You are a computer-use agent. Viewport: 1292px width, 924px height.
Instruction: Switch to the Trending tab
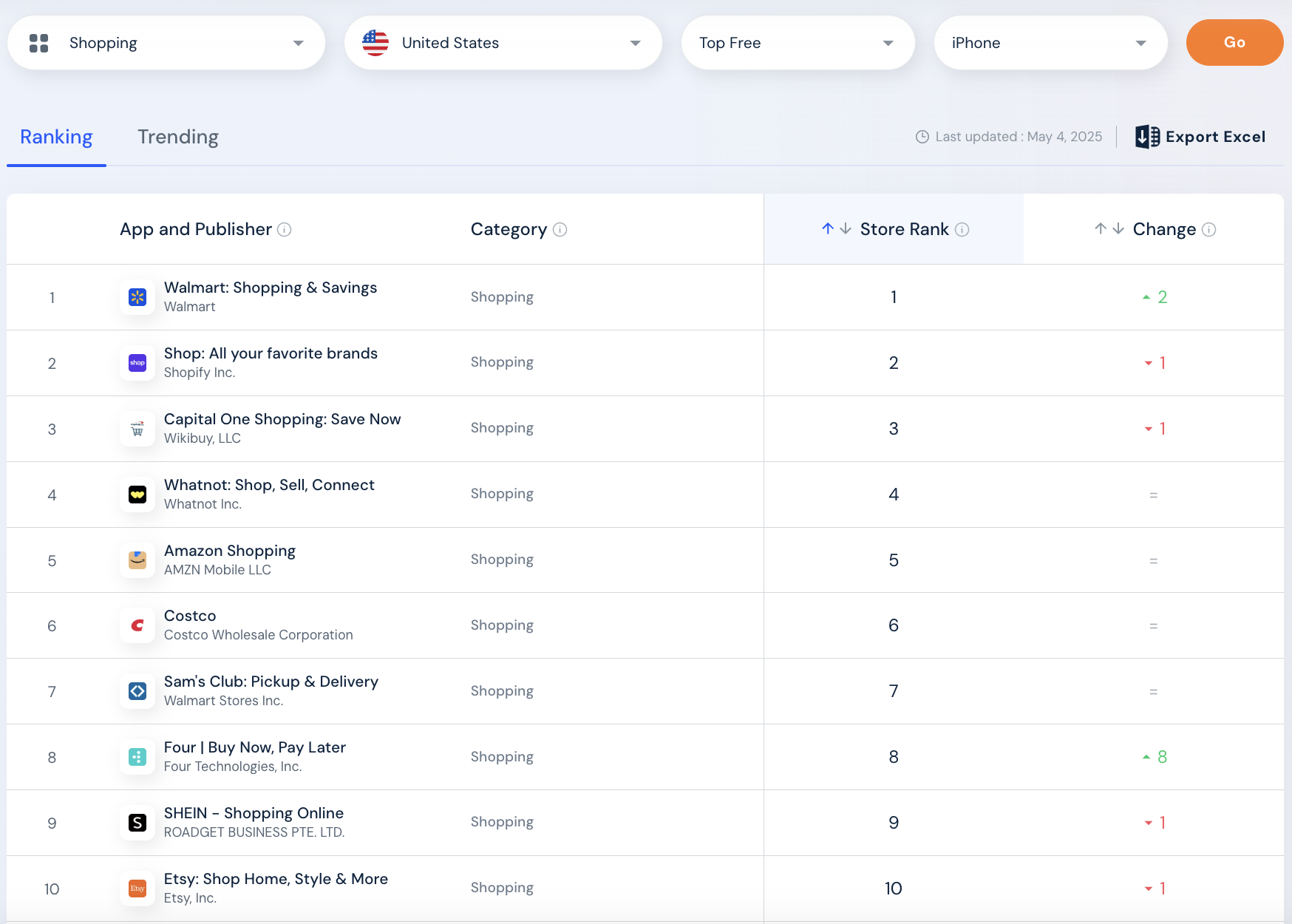178,137
